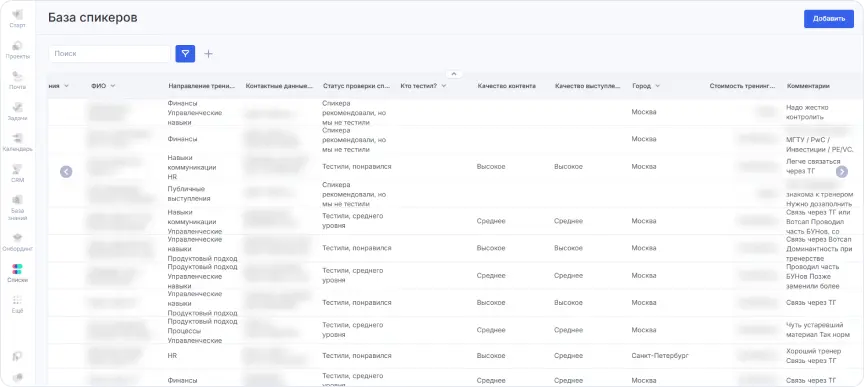Click Высокое content quality in Санкт-Петербург row
Image resolution: width=864 pixels, height=387 pixels.
coord(491,356)
